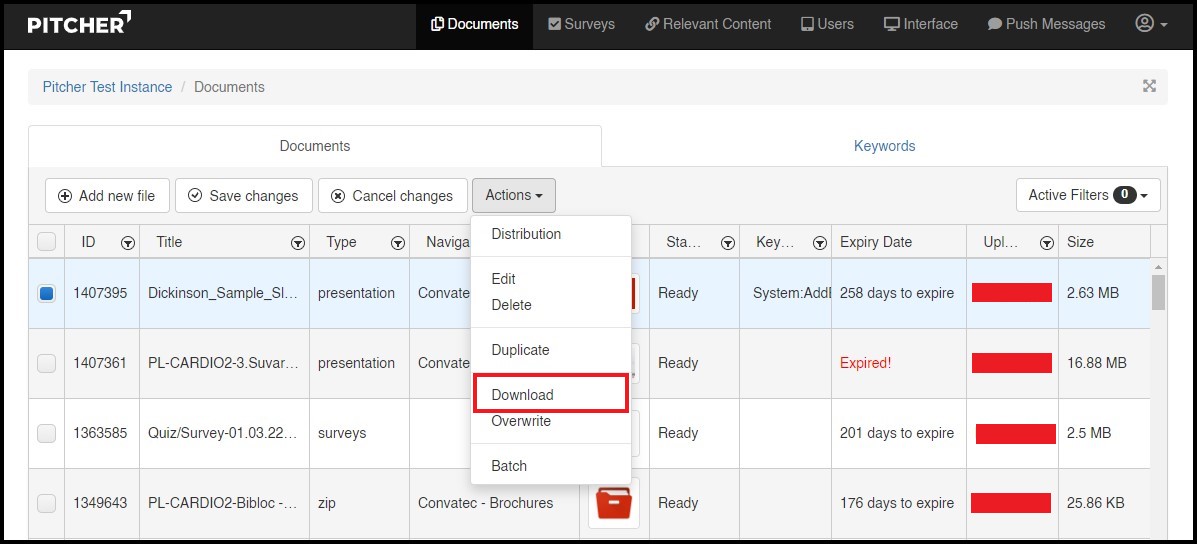Click the table vertical scrollbar thumb

point(1158,293)
